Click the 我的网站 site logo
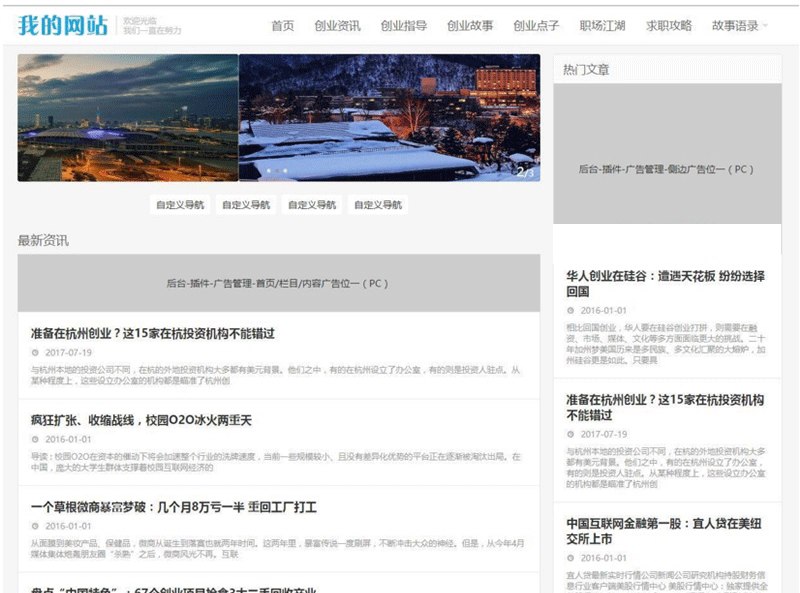 point(63,25)
